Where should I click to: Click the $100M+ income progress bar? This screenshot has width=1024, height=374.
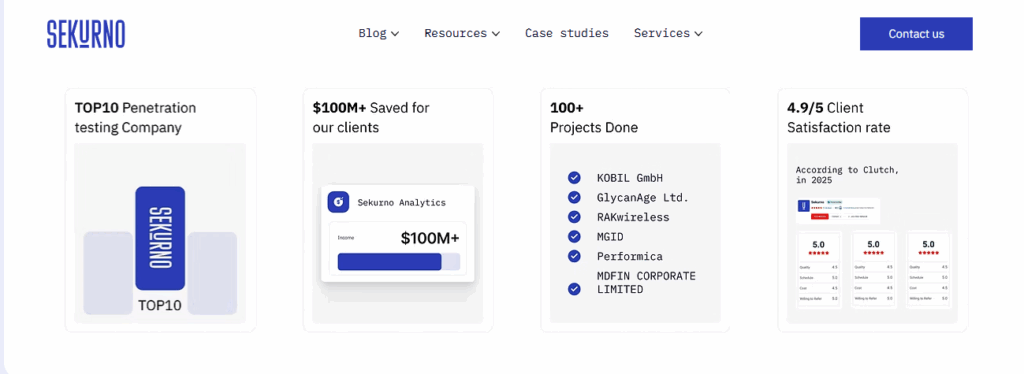coord(398,262)
